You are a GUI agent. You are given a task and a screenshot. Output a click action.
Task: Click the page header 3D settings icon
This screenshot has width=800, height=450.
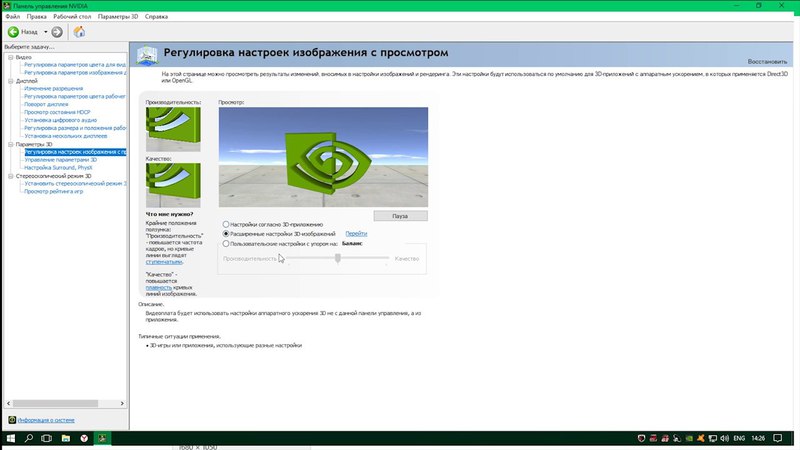147,55
